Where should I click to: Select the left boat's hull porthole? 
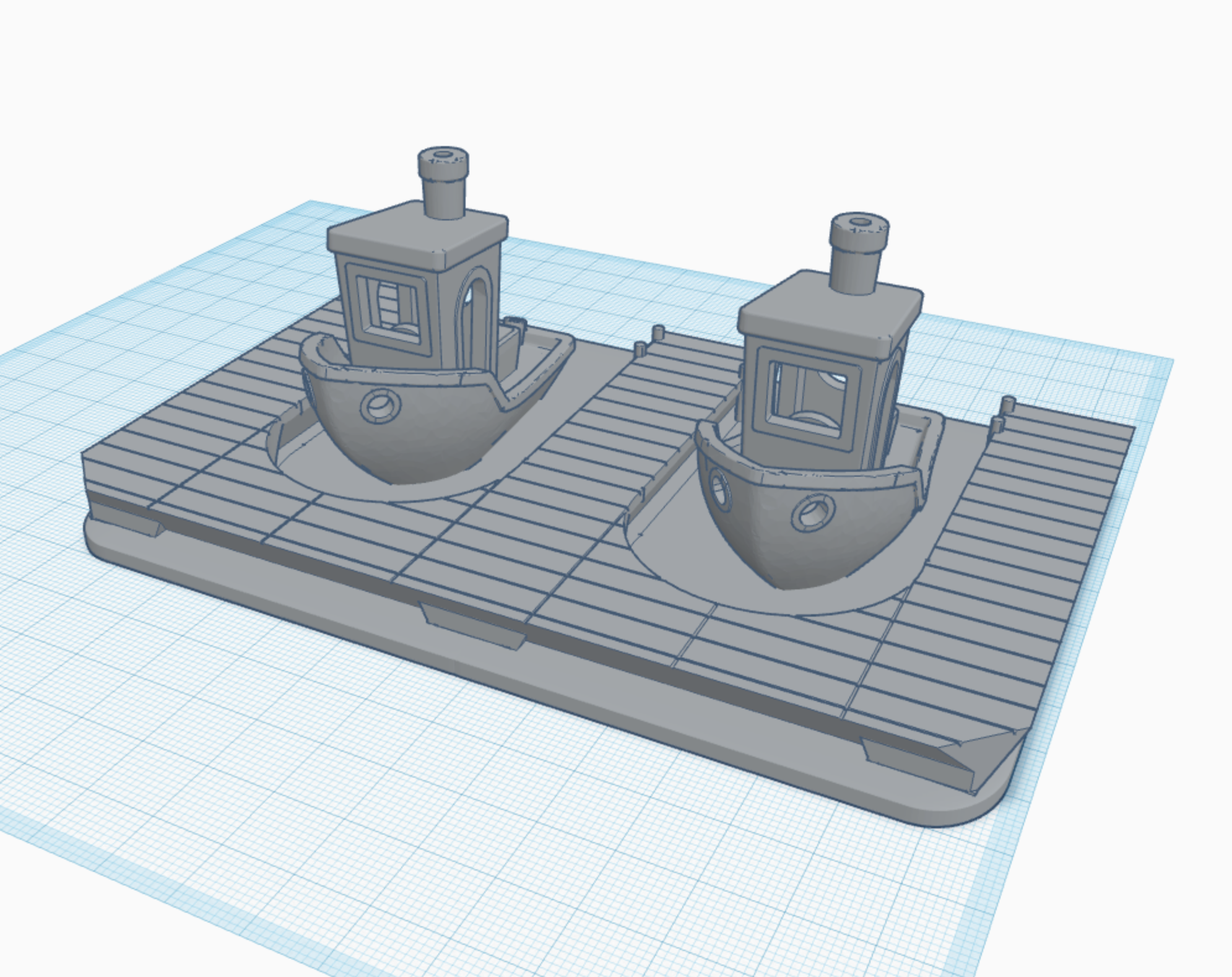point(380,406)
